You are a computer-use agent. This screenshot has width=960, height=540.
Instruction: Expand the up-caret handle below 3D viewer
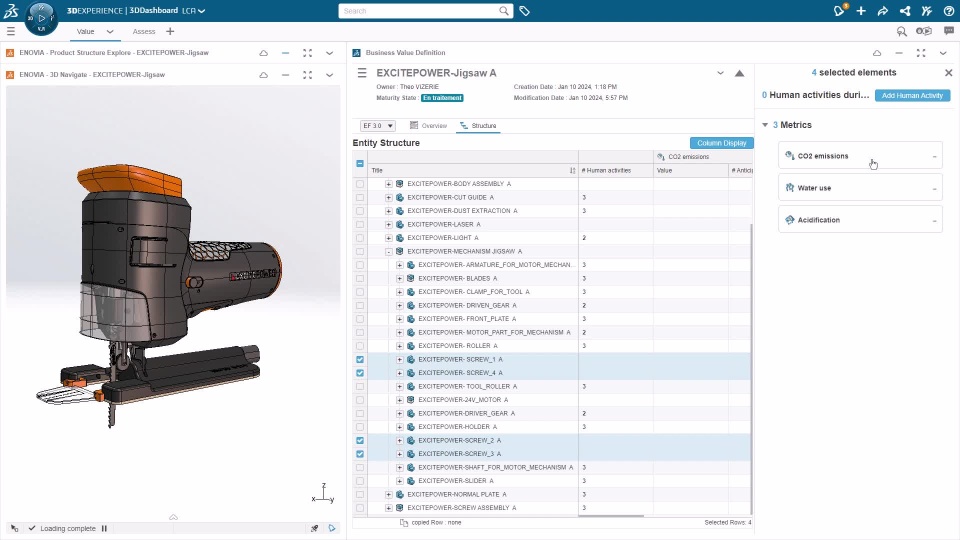point(173,517)
